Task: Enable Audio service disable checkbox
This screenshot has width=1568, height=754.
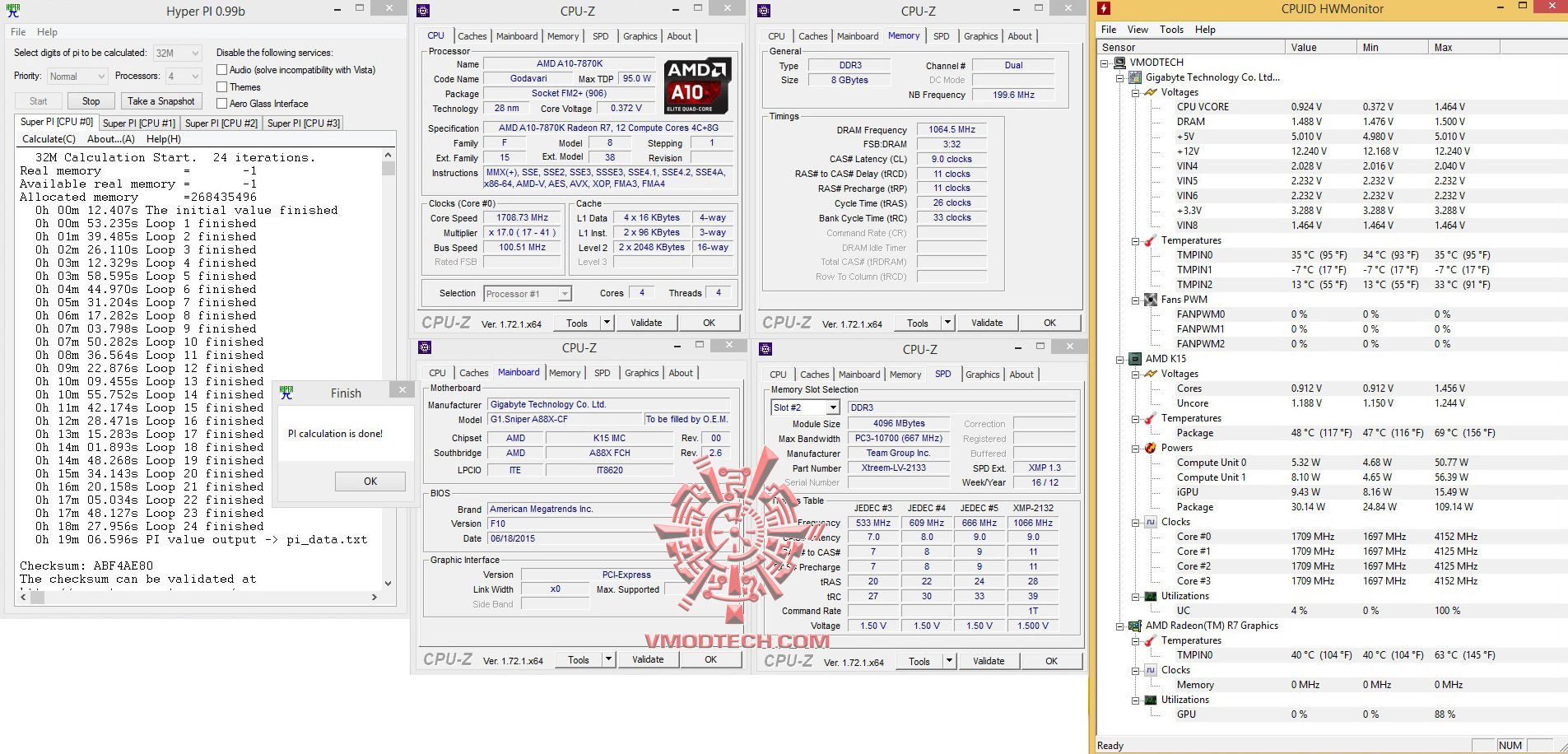Action: coord(221,70)
